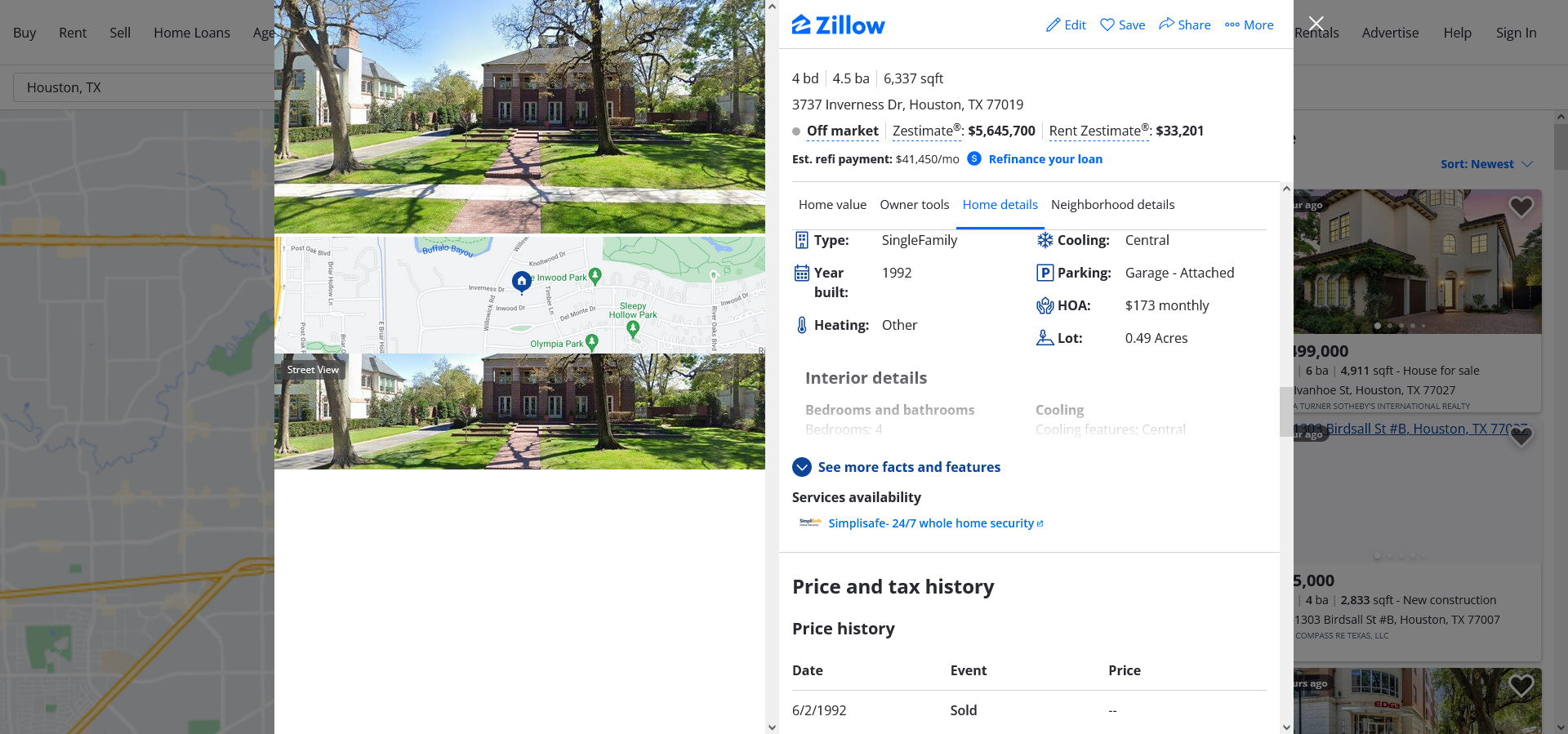Favorite the Birdsall St listing card
This screenshot has width=1568, height=734.
point(1521,437)
